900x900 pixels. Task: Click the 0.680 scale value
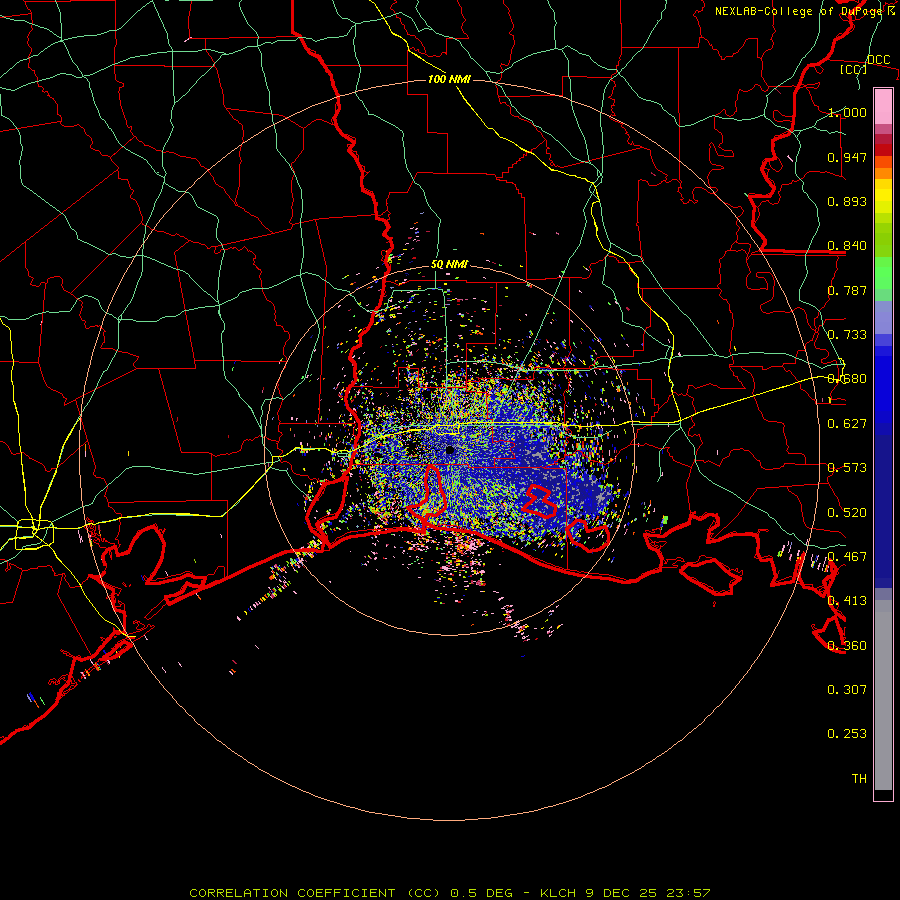coord(847,379)
